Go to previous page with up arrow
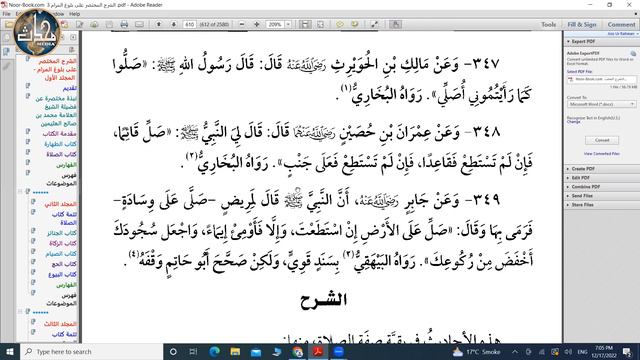 pos(159,24)
